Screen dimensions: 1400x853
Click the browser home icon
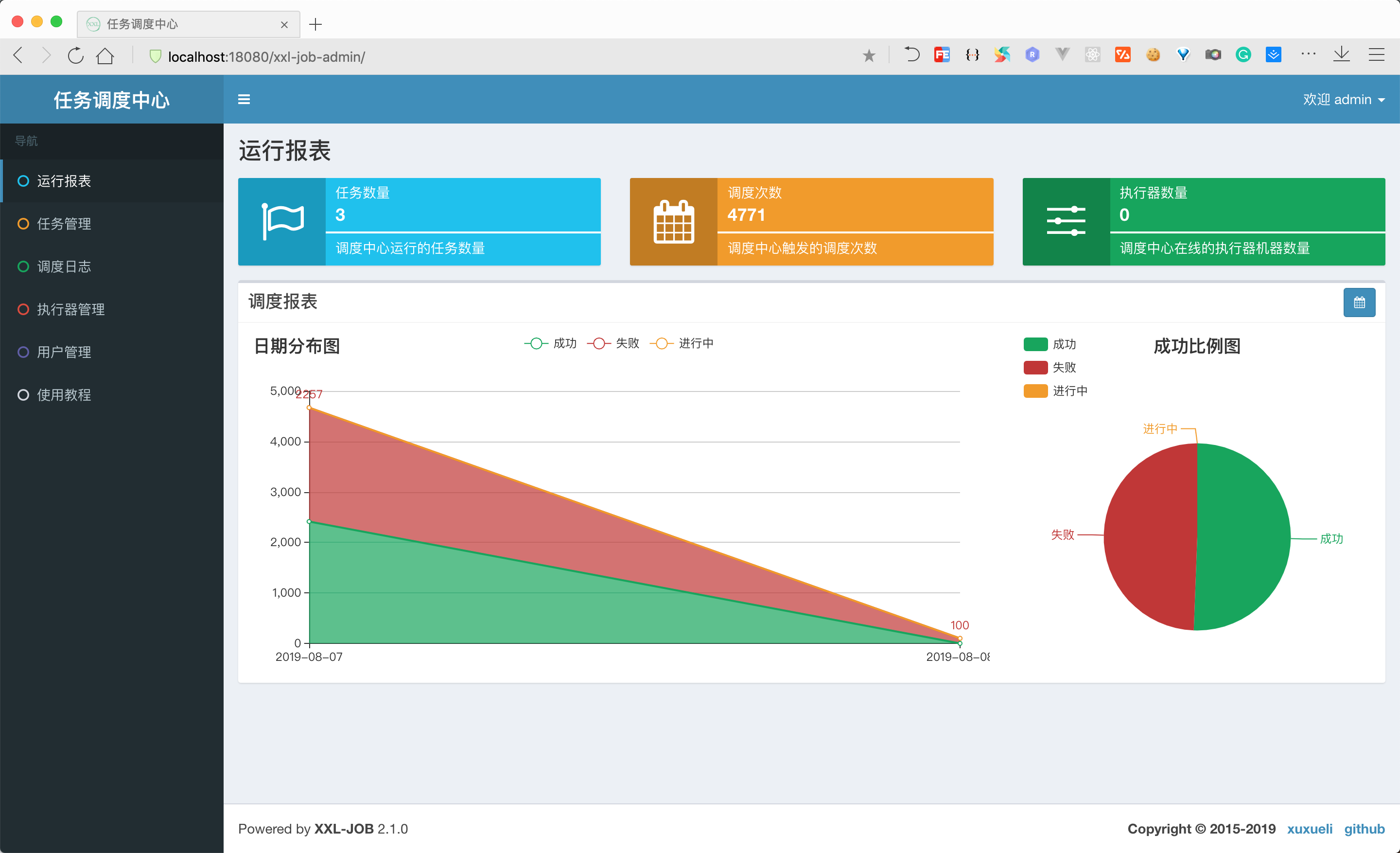tap(105, 56)
